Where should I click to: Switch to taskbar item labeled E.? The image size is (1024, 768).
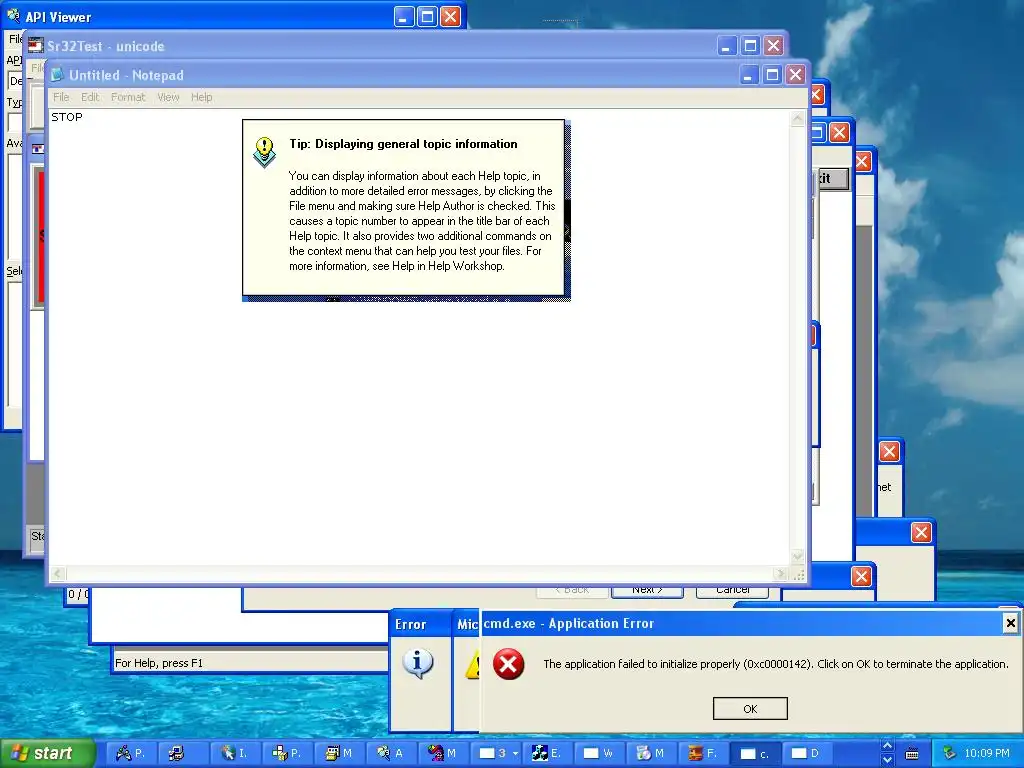click(x=548, y=754)
